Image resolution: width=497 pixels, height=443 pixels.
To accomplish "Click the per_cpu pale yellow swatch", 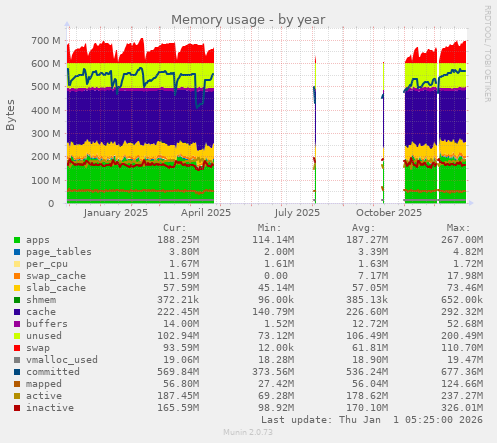I will [17, 264].
